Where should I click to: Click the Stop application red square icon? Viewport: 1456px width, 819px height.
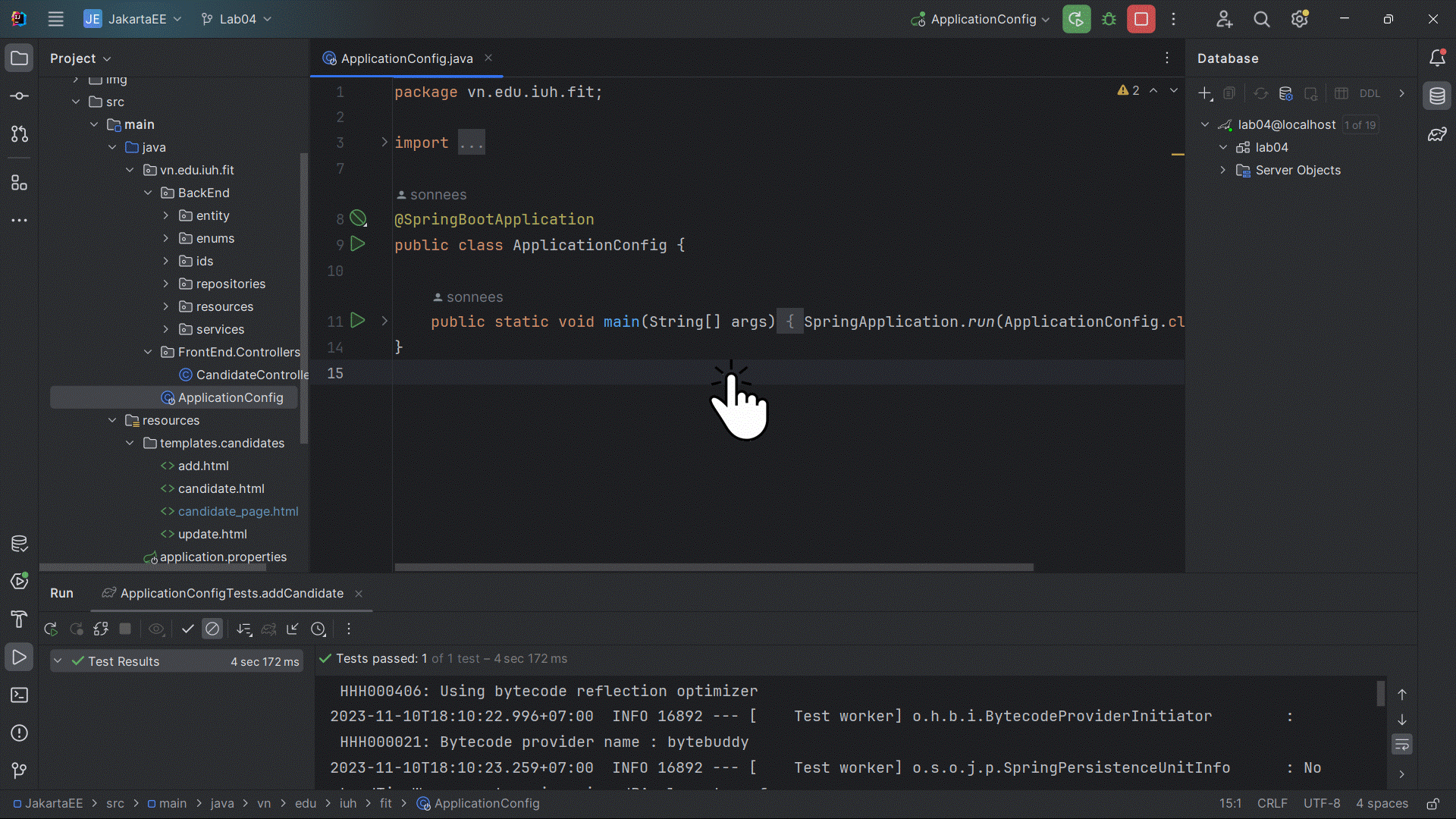1141,19
